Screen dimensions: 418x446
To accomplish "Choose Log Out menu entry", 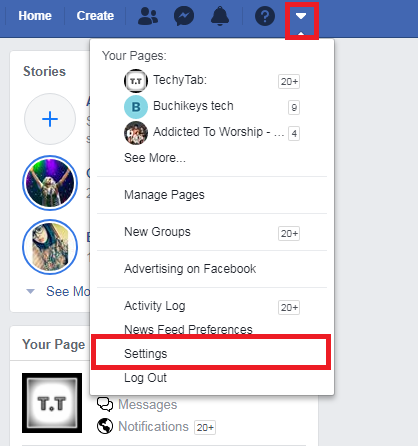I will tap(145, 378).
